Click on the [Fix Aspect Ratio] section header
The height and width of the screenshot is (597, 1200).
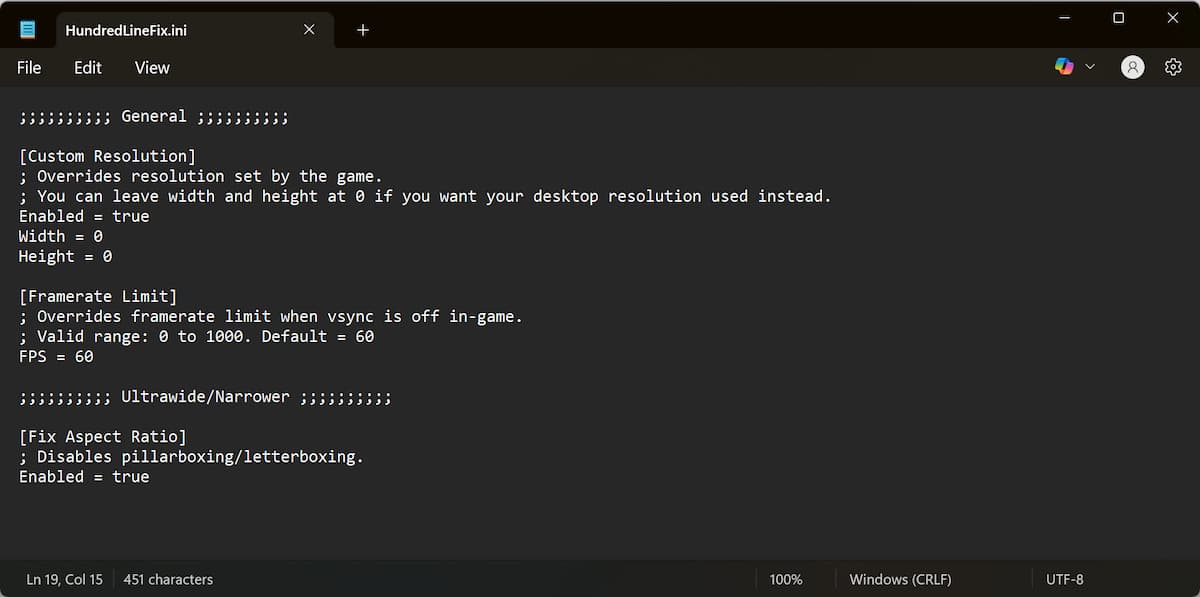(102, 437)
